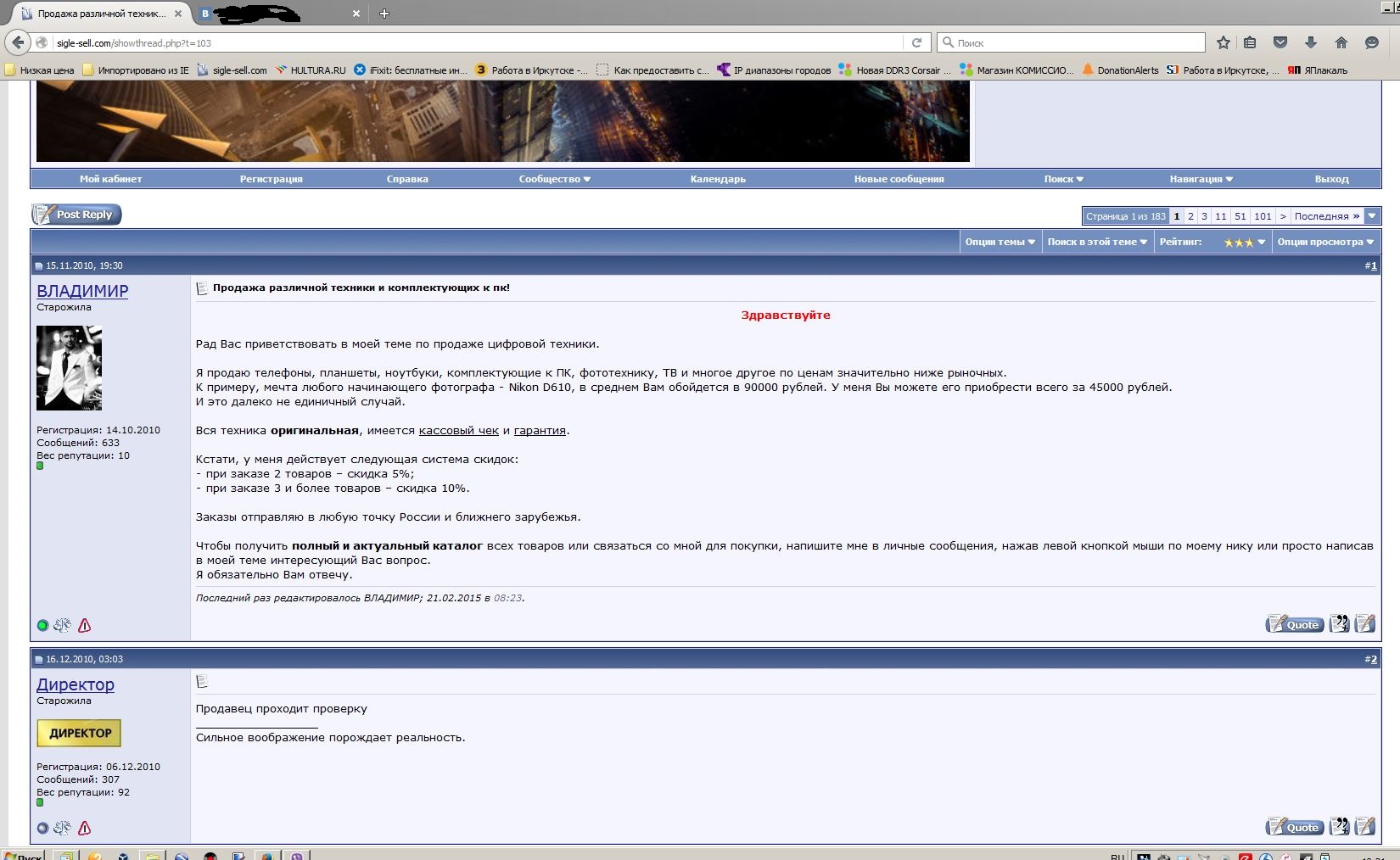The width and height of the screenshot is (1400, 860).
Task: Open Новые сообщения in the navigation bar
Action: click(899, 179)
